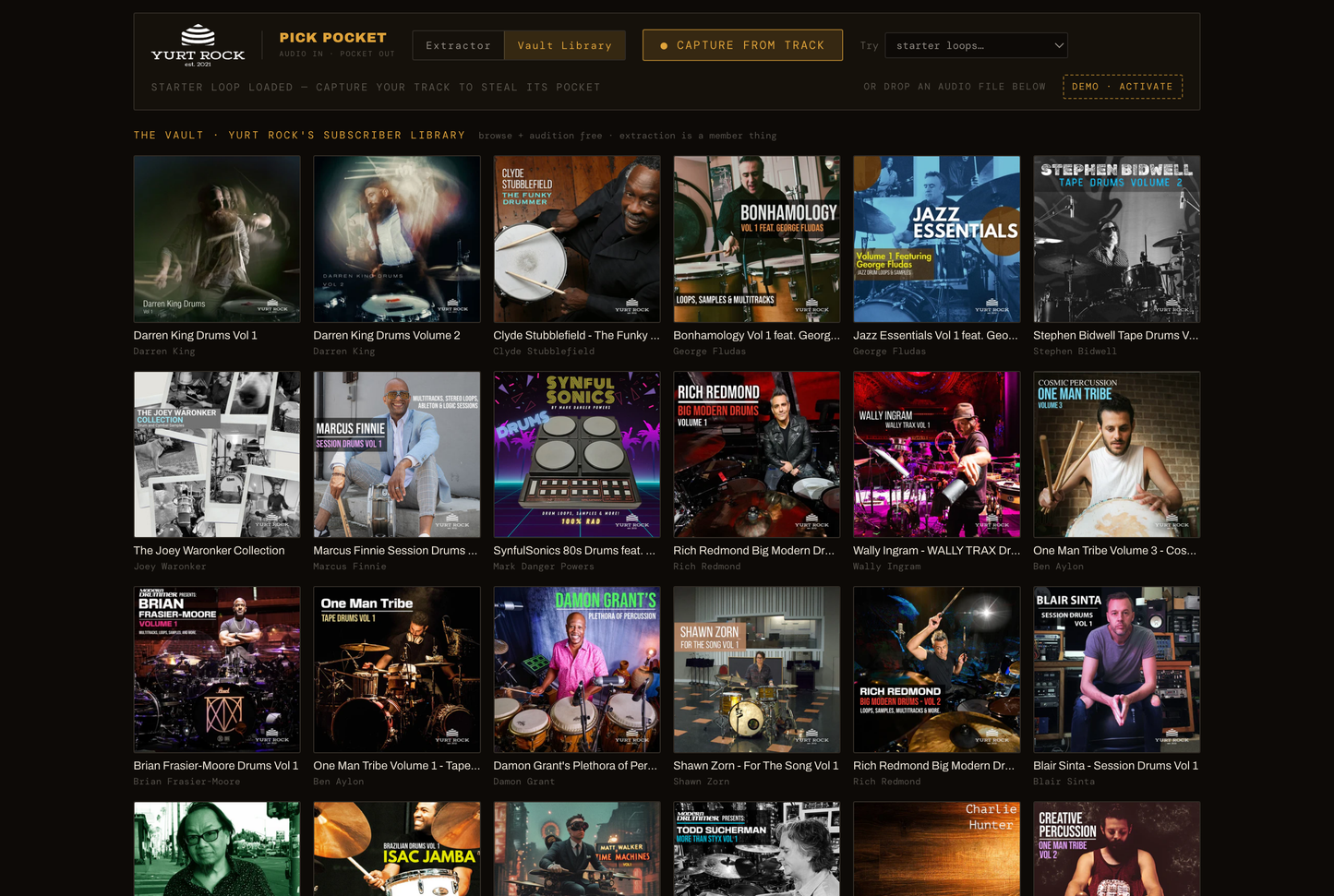Open "One Man Tribe Volume 3 - Cos..." title
1334x896 pixels.
click(x=1115, y=551)
